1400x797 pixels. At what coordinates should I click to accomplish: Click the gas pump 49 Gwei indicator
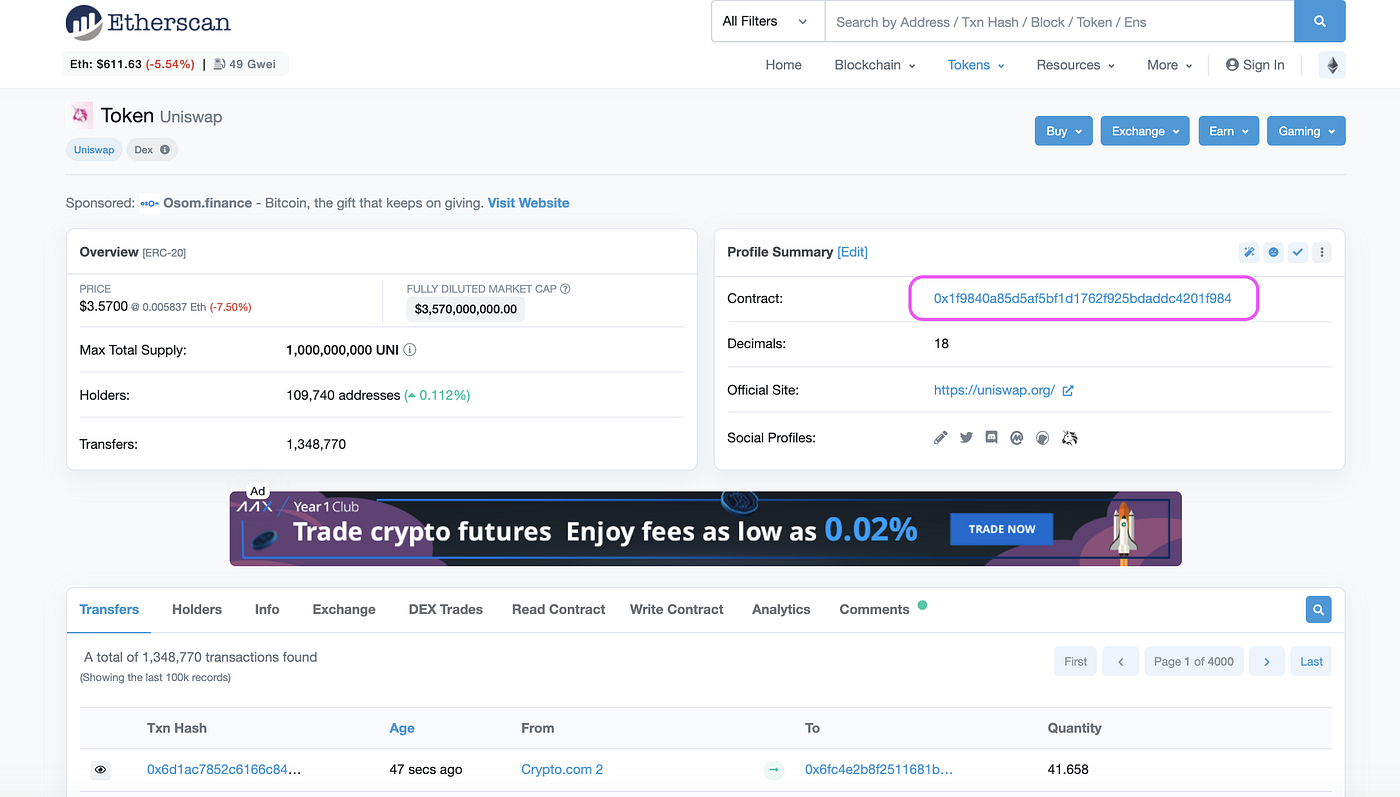tap(243, 64)
